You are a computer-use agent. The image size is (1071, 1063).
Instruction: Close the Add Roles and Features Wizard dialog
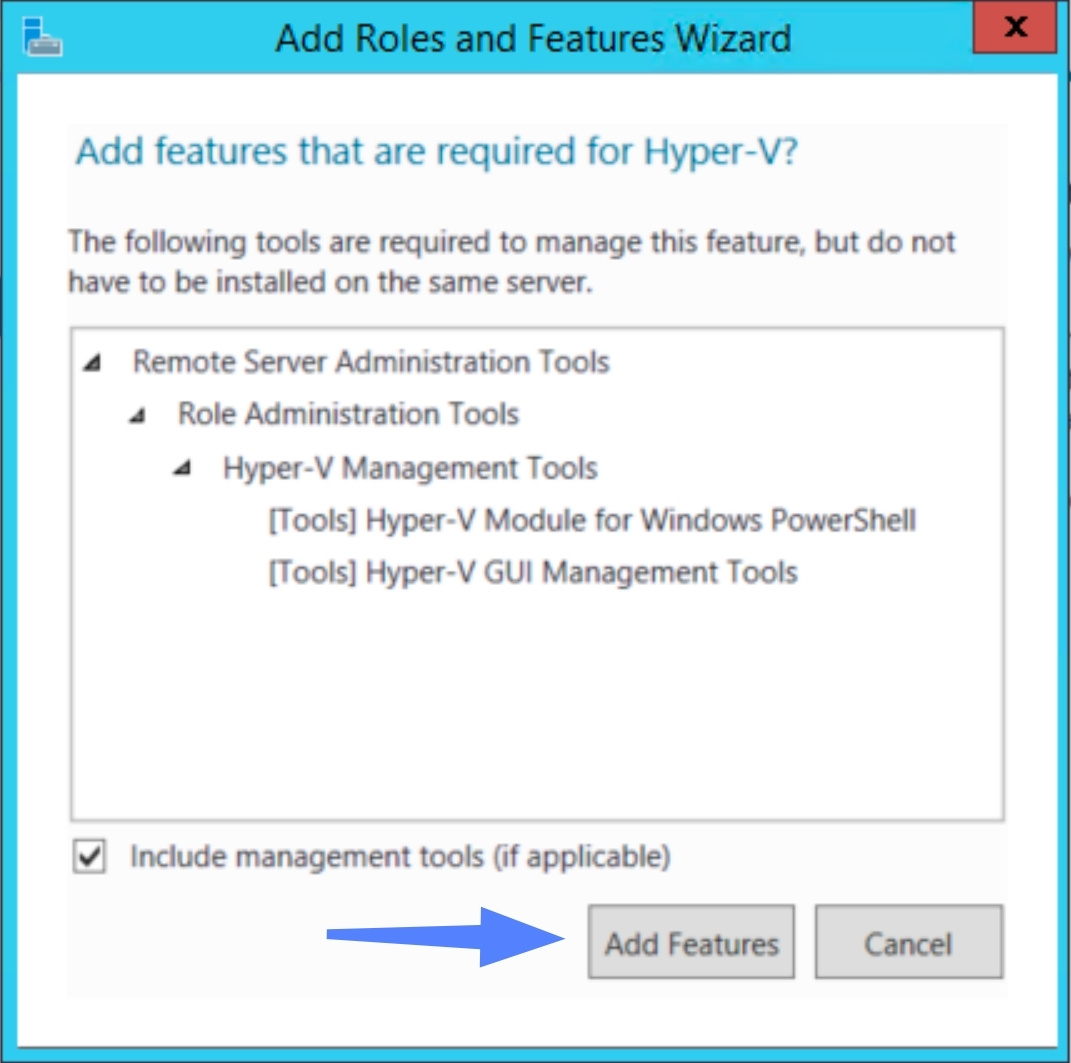pyautogui.click(x=1014, y=28)
